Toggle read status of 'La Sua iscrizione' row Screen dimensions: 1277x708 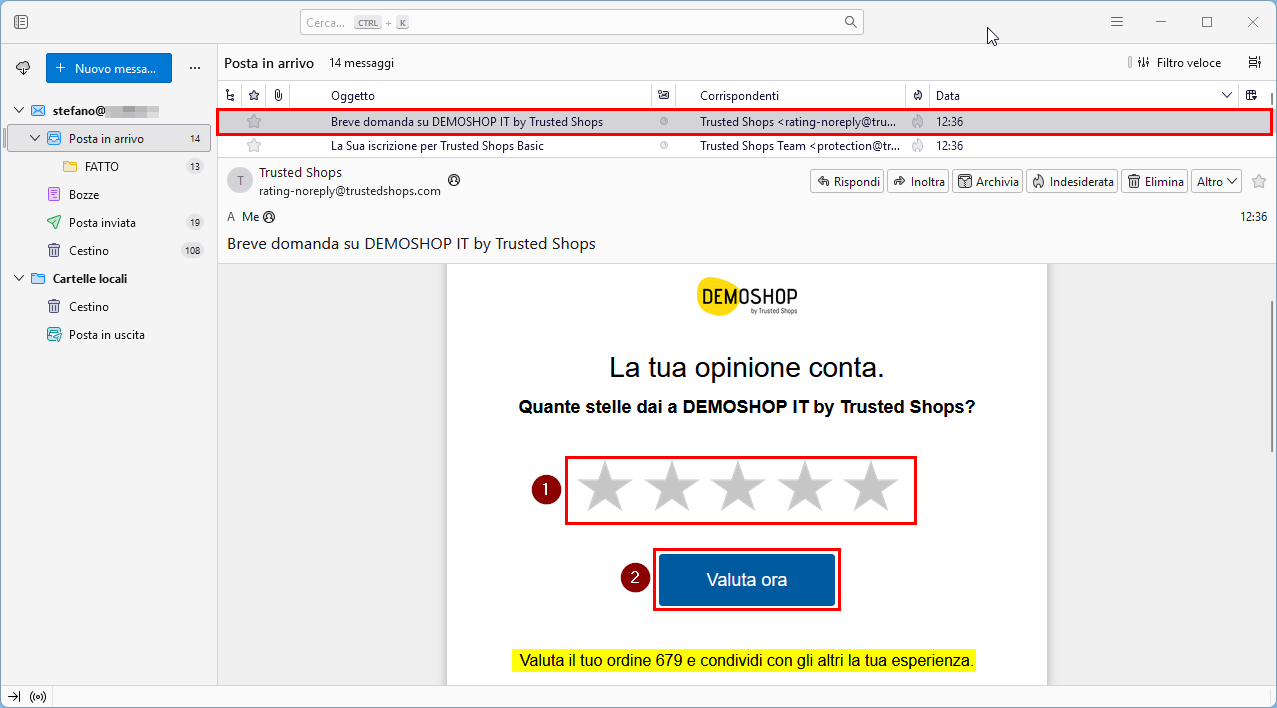663,146
